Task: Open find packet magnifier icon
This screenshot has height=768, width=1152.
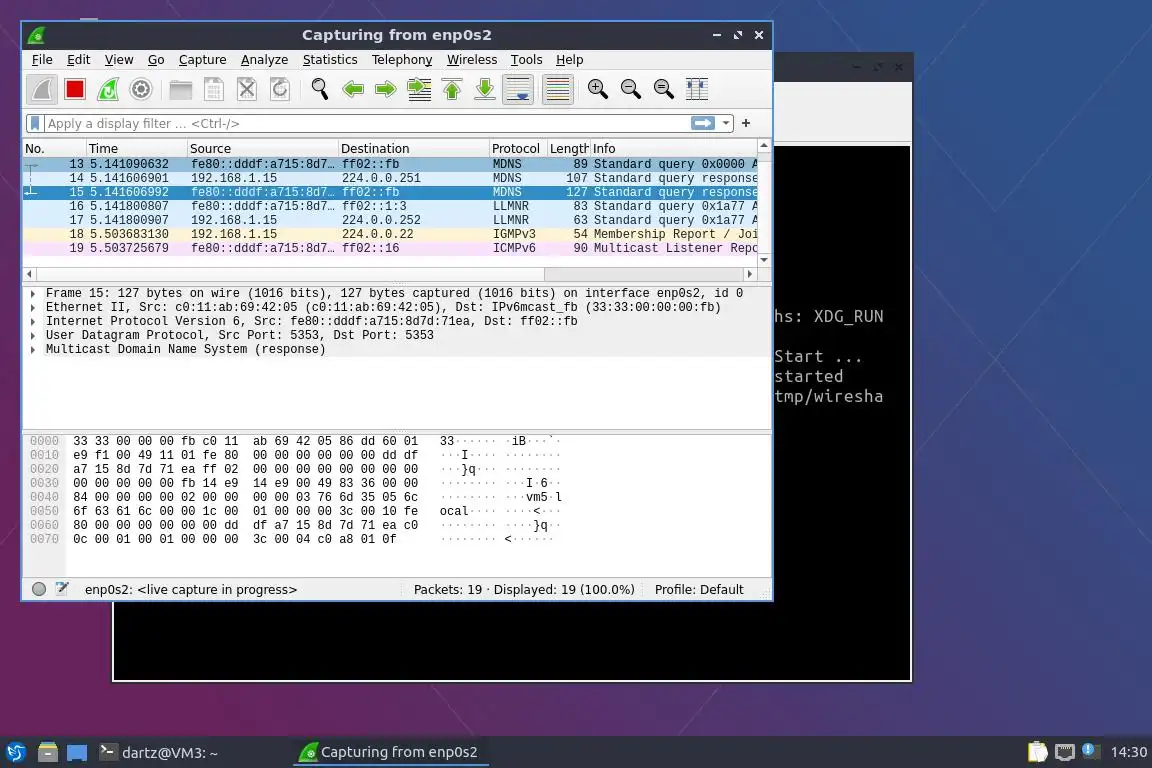Action: [x=320, y=90]
